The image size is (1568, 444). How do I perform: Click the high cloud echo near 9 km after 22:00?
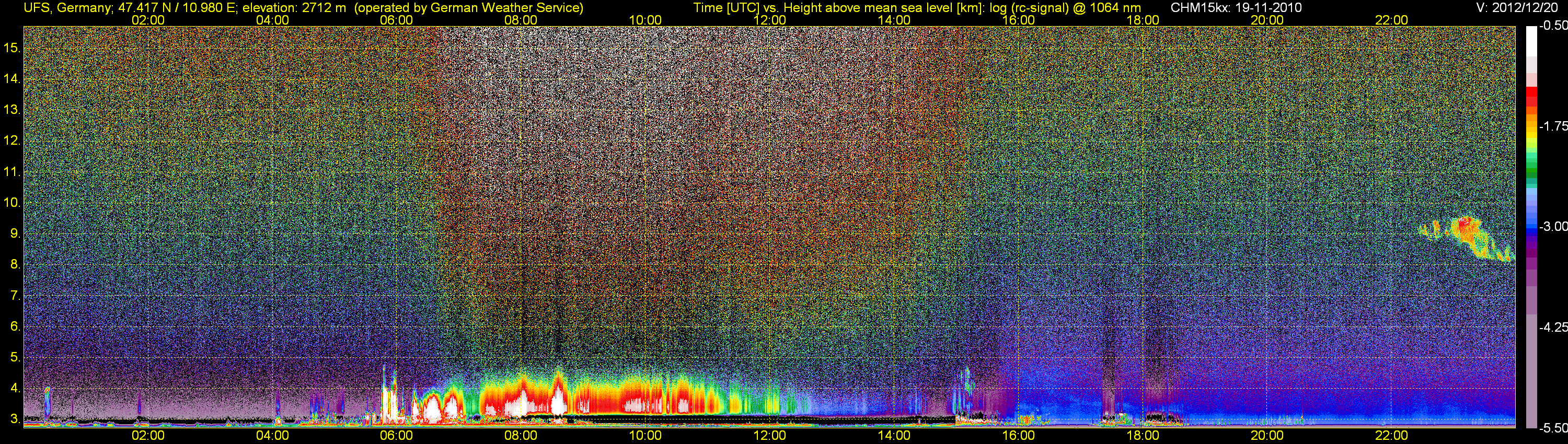coord(1467,238)
